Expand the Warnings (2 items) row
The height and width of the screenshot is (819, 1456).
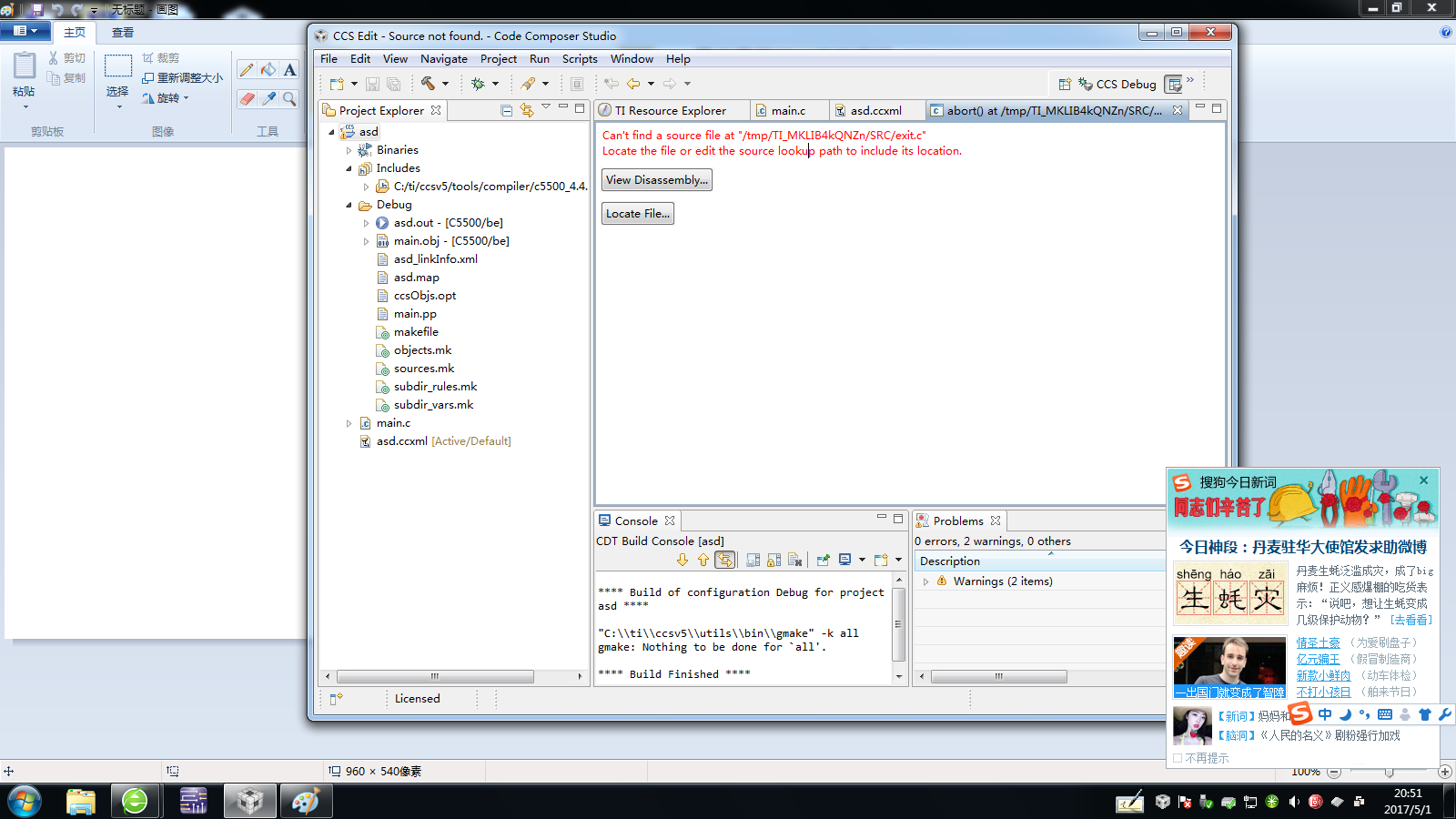pos(926,581)
